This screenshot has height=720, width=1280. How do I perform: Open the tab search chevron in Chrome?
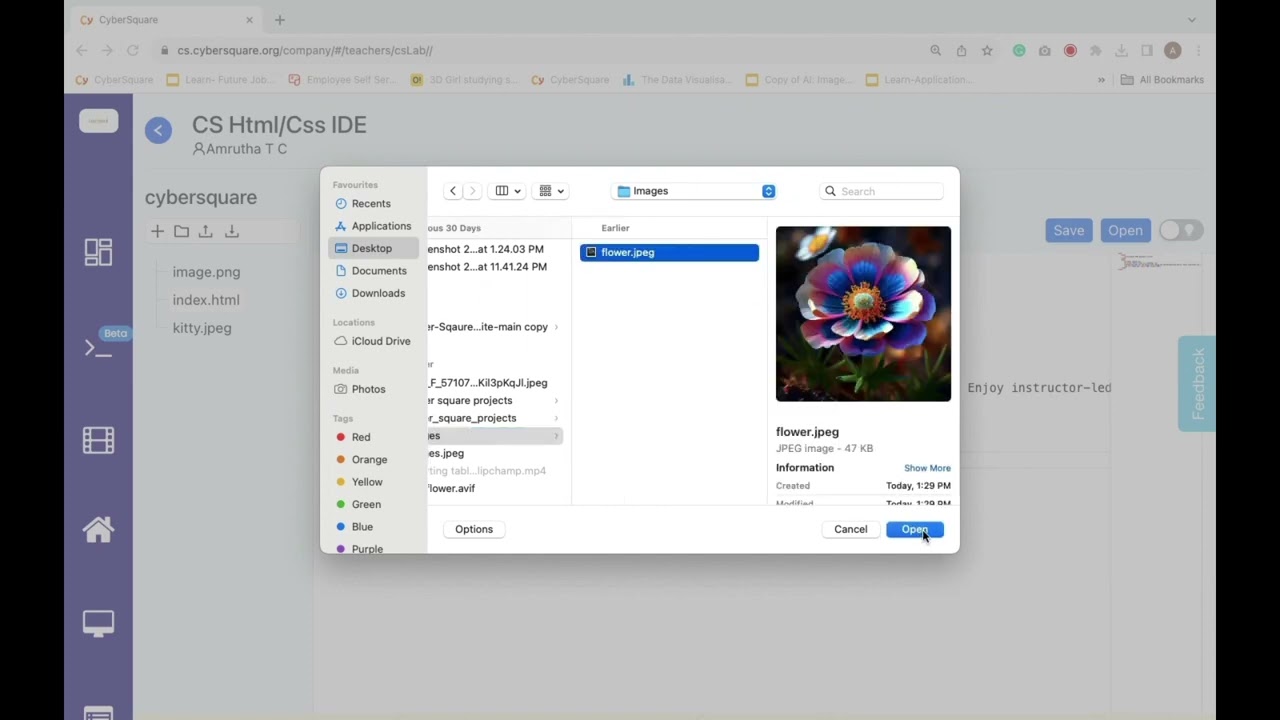point(1191,20)
